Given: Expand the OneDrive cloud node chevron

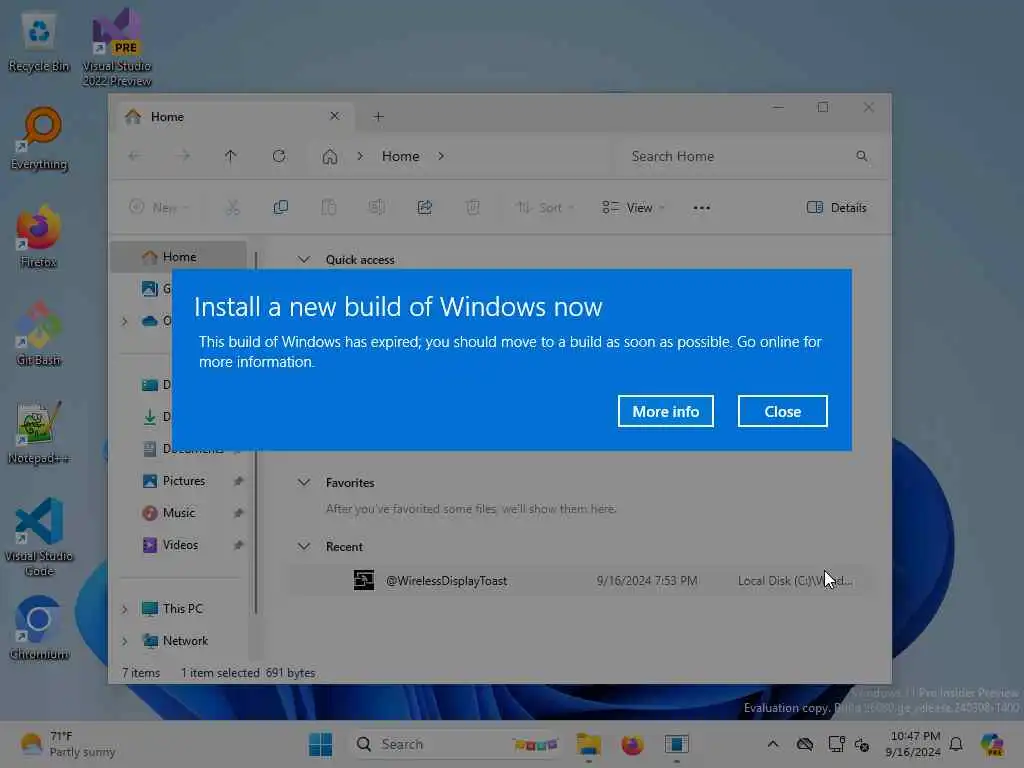Looking at the screenshot, I should (x=125, y=321).
